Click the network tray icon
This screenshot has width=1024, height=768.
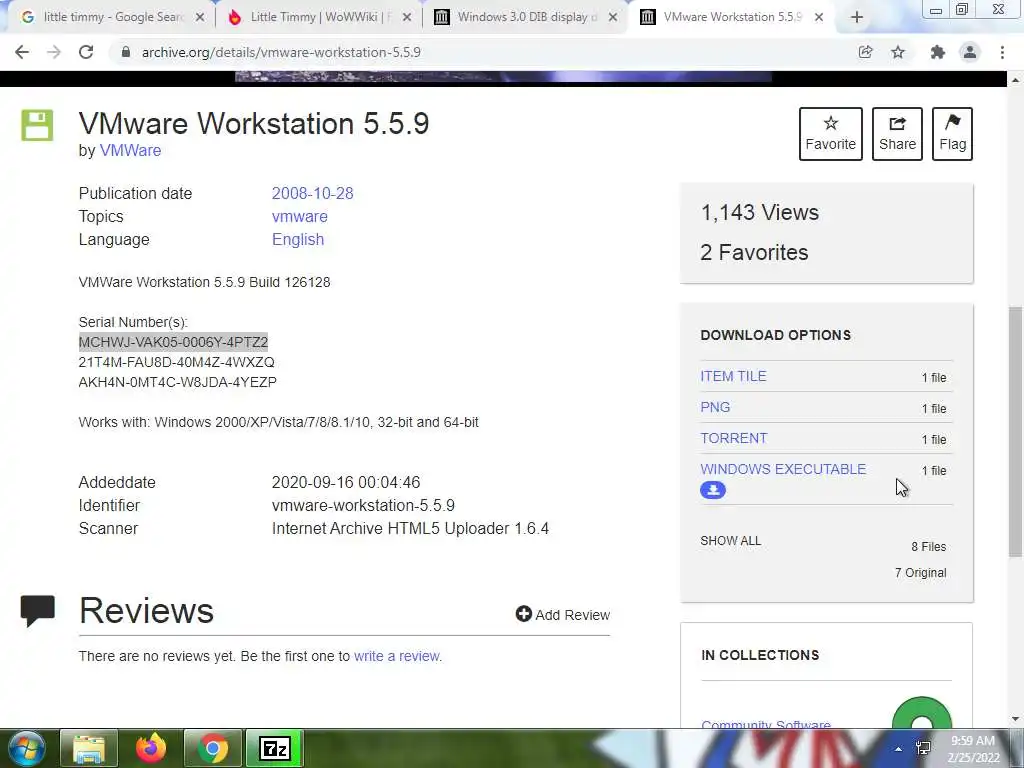923,748
